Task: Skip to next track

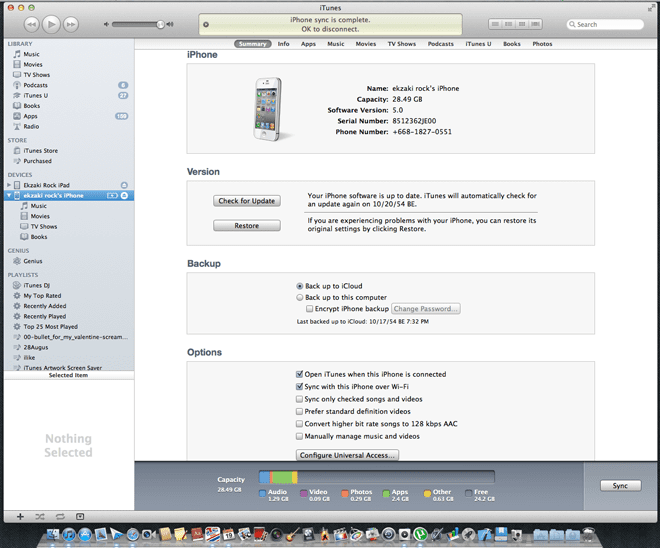Action: [x=71, y=24]
